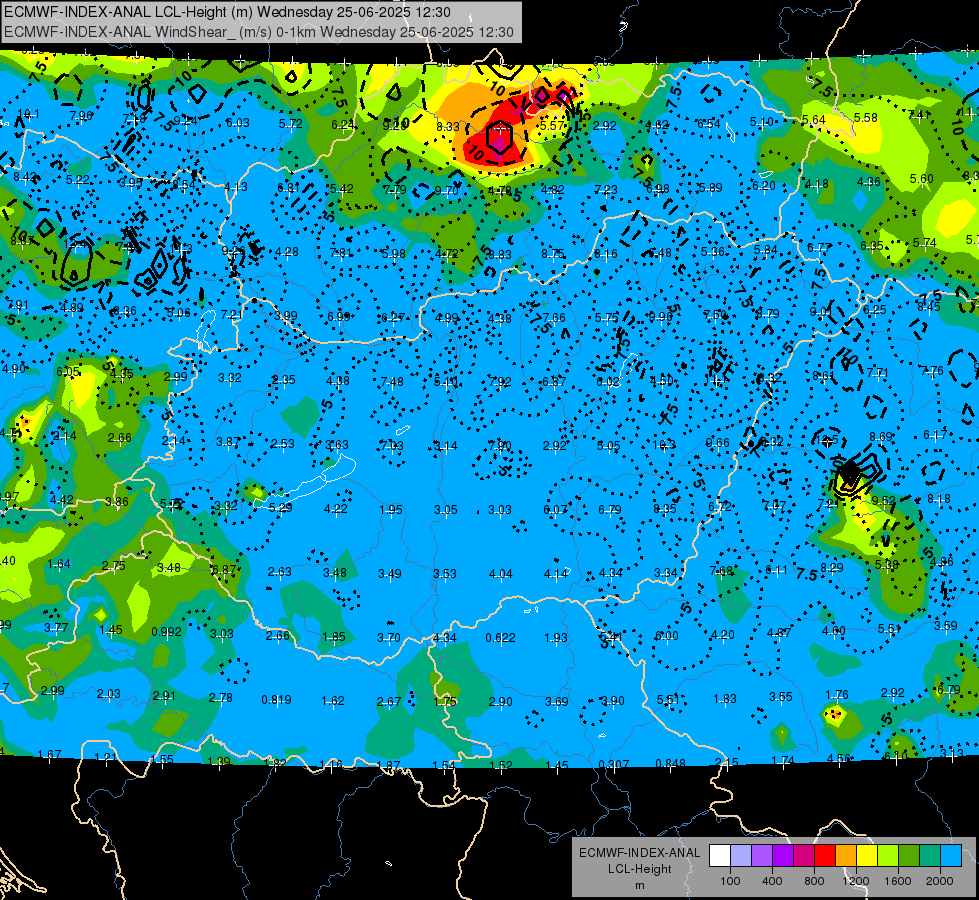The width and height of the screenshot is (979, 900).
Task: Click the map value '1.95'
Action: (x=391, y=510)
